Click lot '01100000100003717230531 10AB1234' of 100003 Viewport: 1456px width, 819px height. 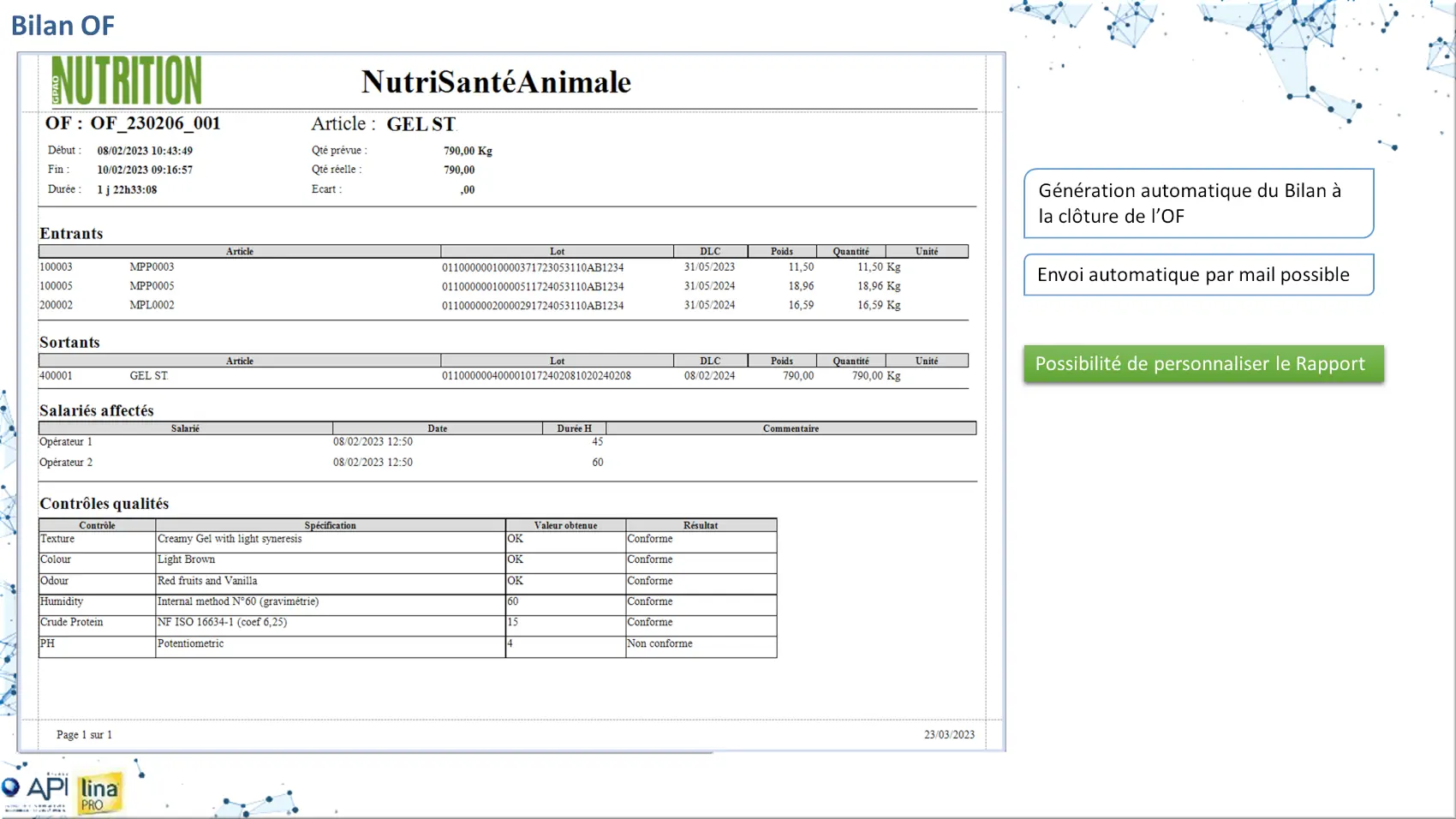click(x=533, y=267)
